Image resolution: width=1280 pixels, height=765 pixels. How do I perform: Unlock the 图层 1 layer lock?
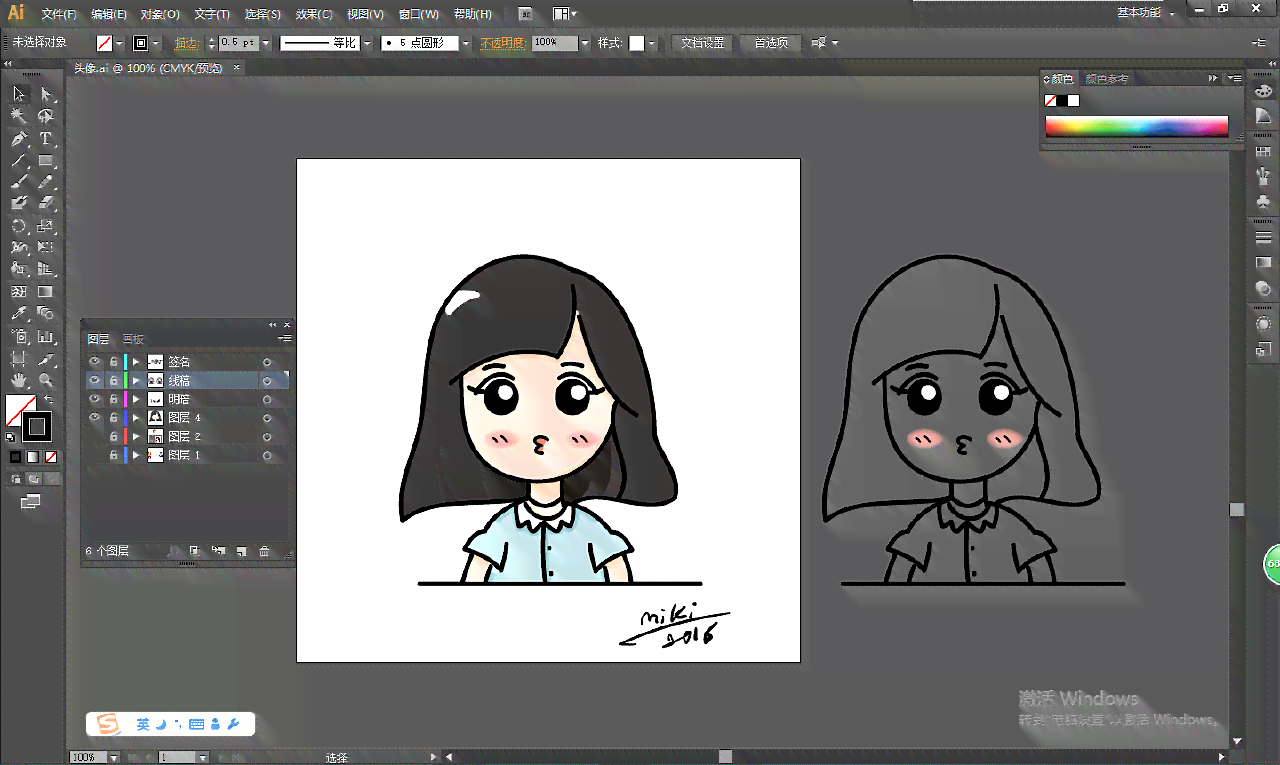(113, 455)
